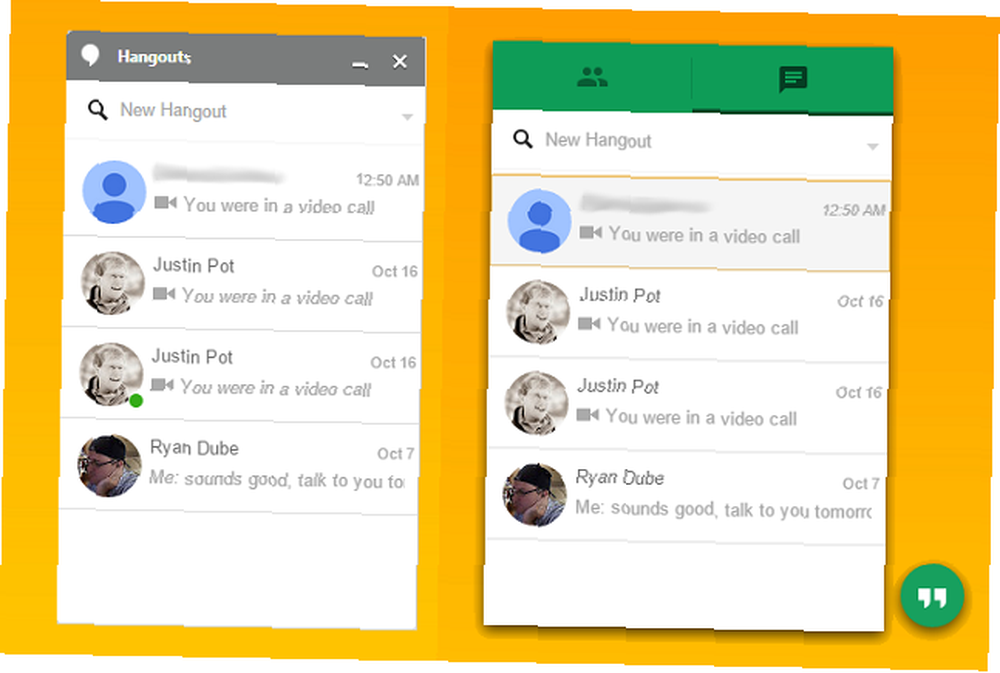Click Ryan Dube's avatar in the green window
The width and height of the screenshot is (1000, 673).
pos(534,494)
